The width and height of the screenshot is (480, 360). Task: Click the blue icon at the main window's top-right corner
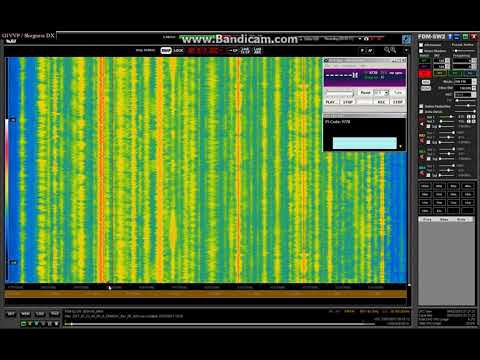click(406, 39)
